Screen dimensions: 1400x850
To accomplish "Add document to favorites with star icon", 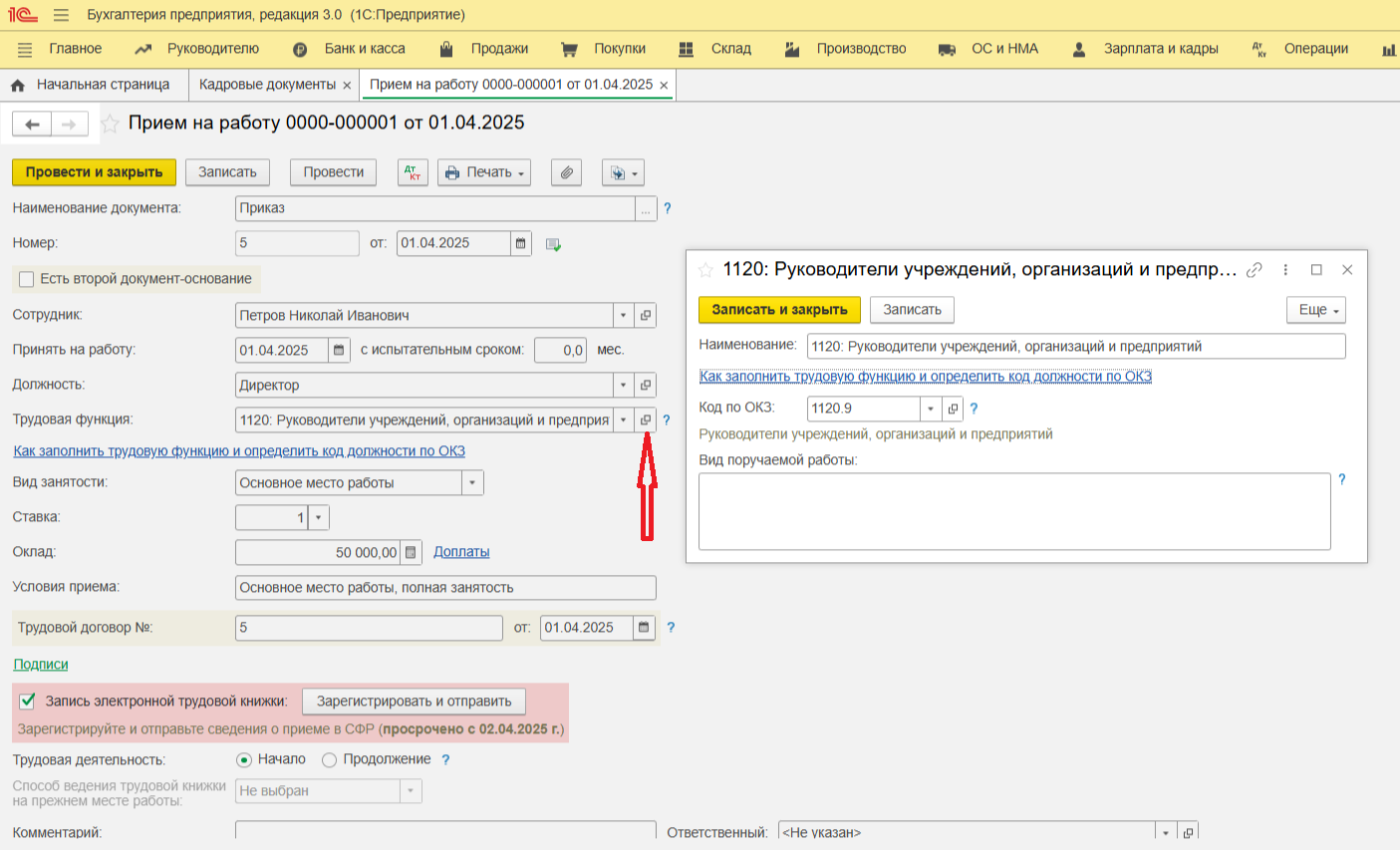I will pyautogui.click(x=111, y=124).
